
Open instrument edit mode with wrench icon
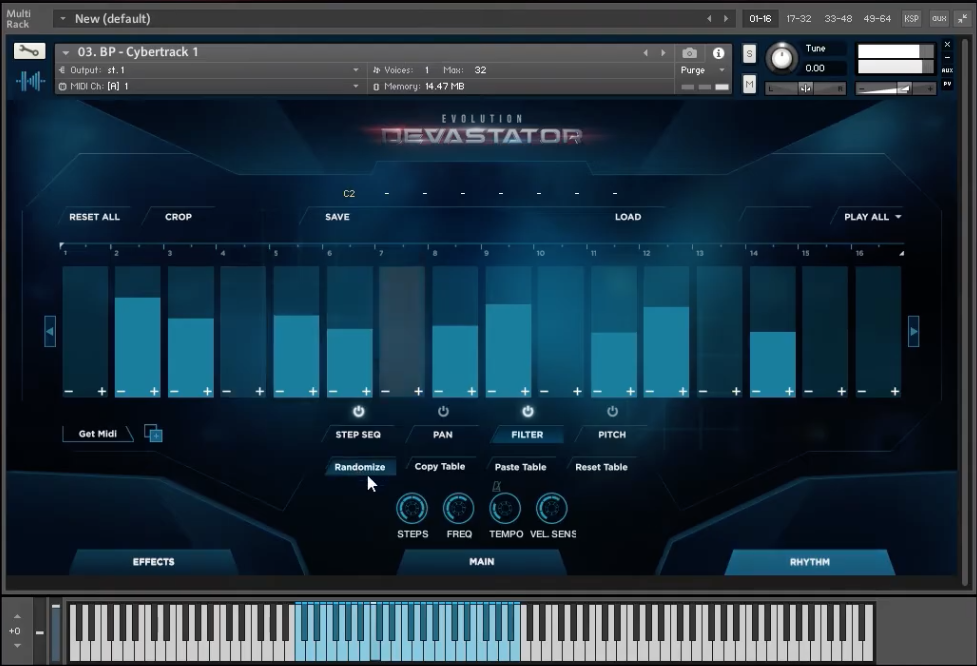click(29, 51)
